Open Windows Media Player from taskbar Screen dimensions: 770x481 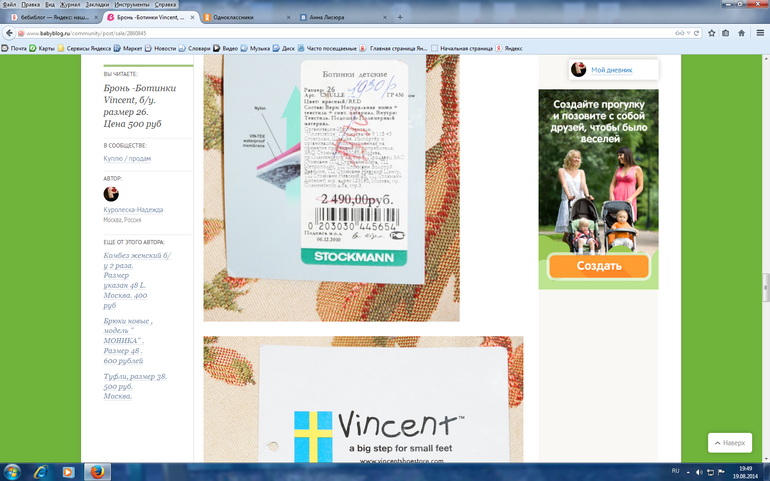68,471
